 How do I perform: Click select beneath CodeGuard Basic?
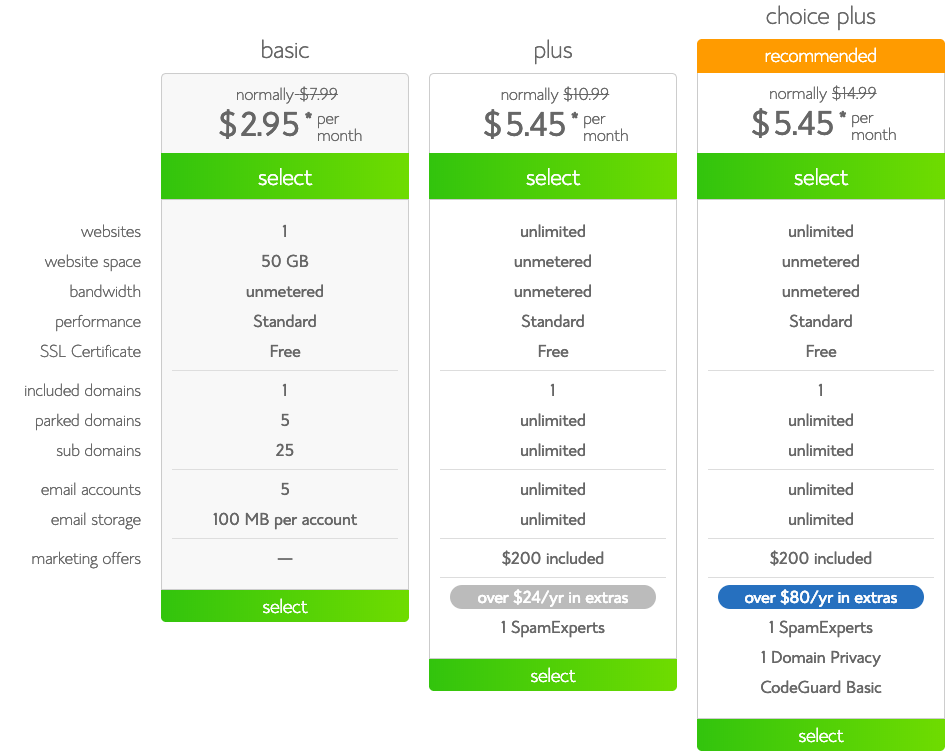click(820, 735)
